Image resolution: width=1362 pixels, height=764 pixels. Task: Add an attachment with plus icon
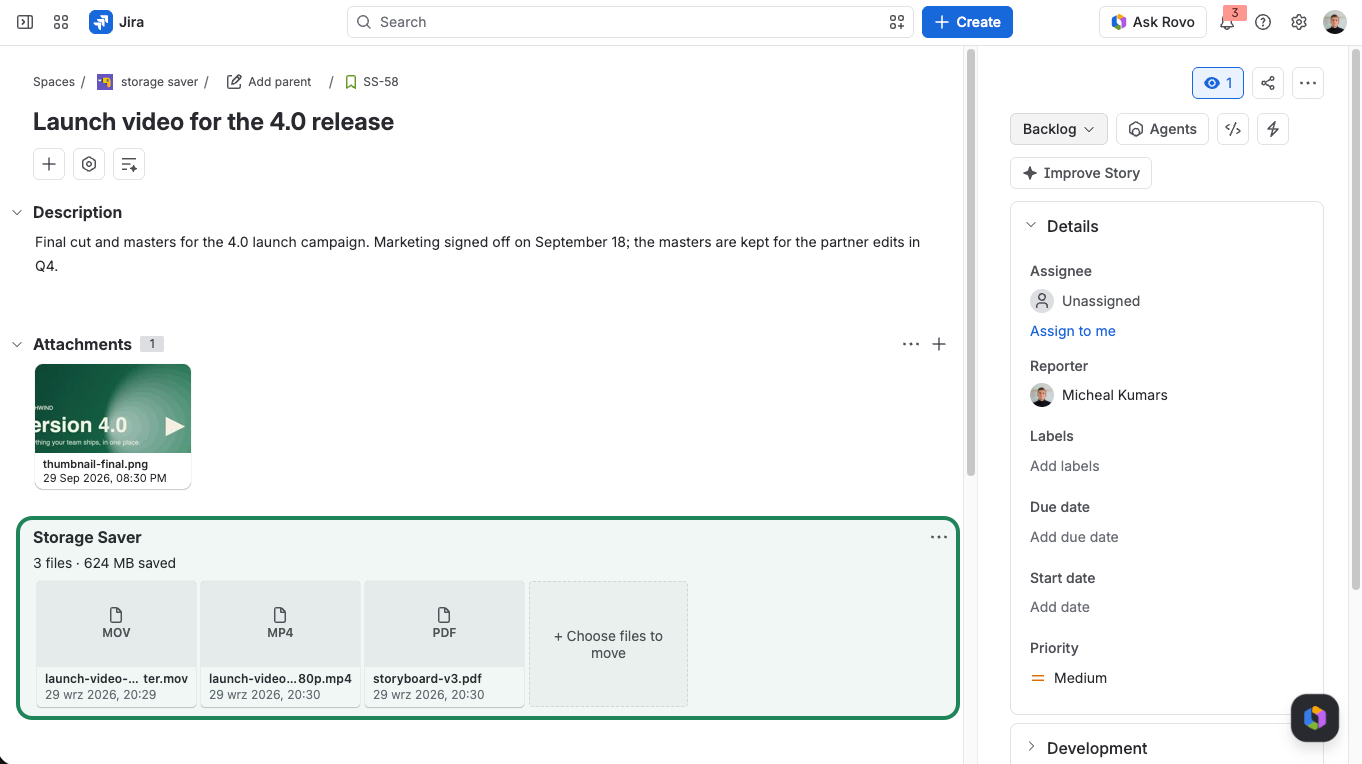pyautogui.click(x=939, y=344)
